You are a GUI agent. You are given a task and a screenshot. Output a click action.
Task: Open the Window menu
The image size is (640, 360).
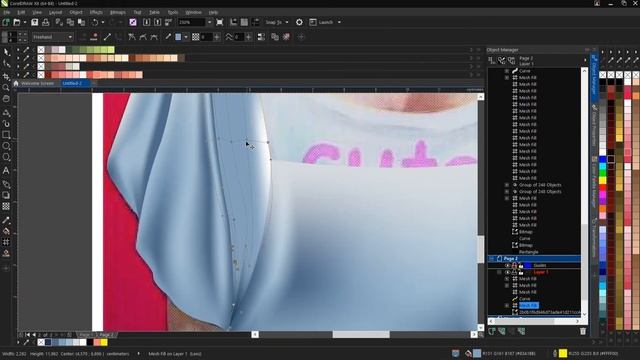[193, 12]
